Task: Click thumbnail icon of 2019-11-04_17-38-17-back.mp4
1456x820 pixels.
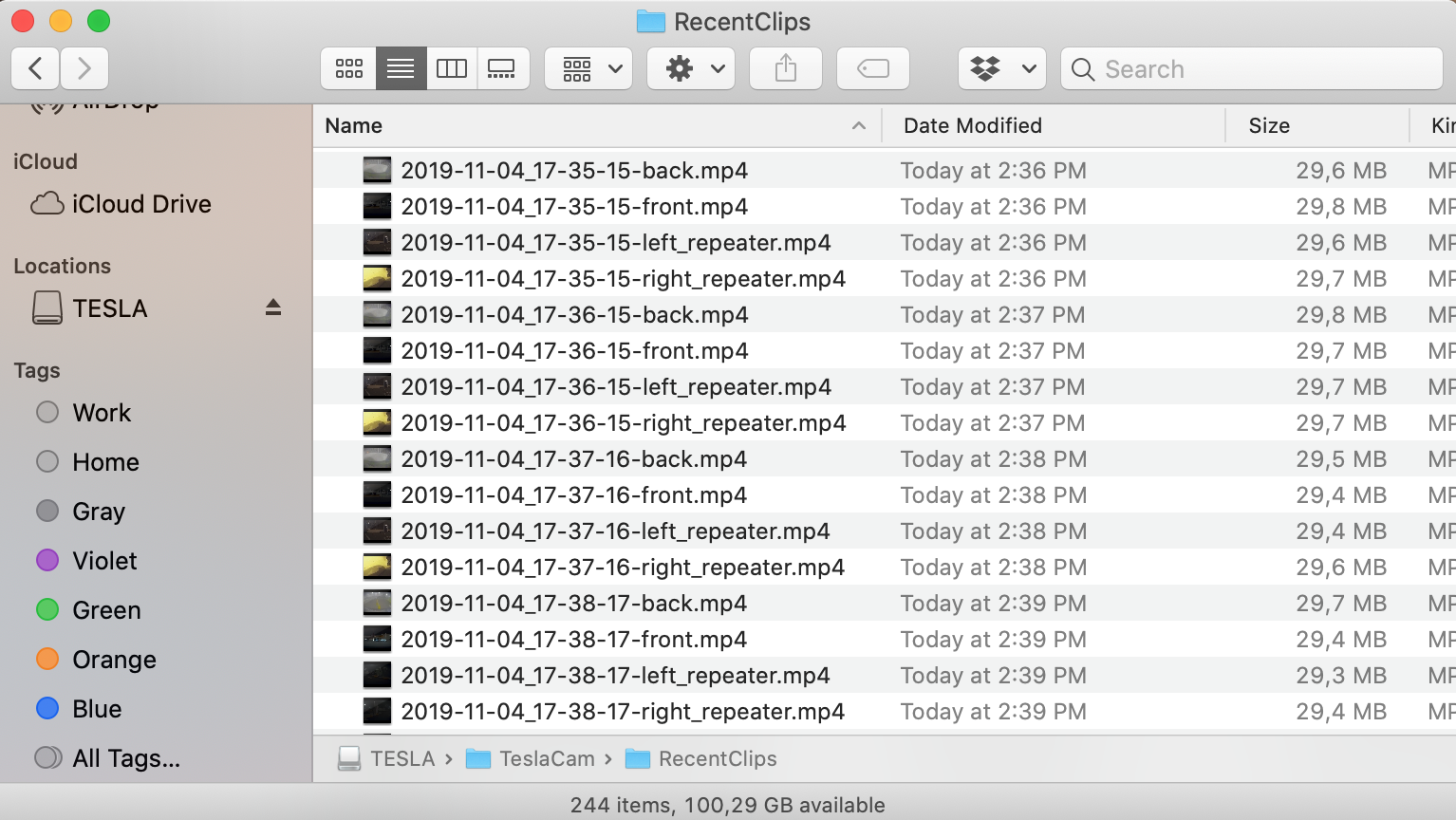Action: (377, 604)
